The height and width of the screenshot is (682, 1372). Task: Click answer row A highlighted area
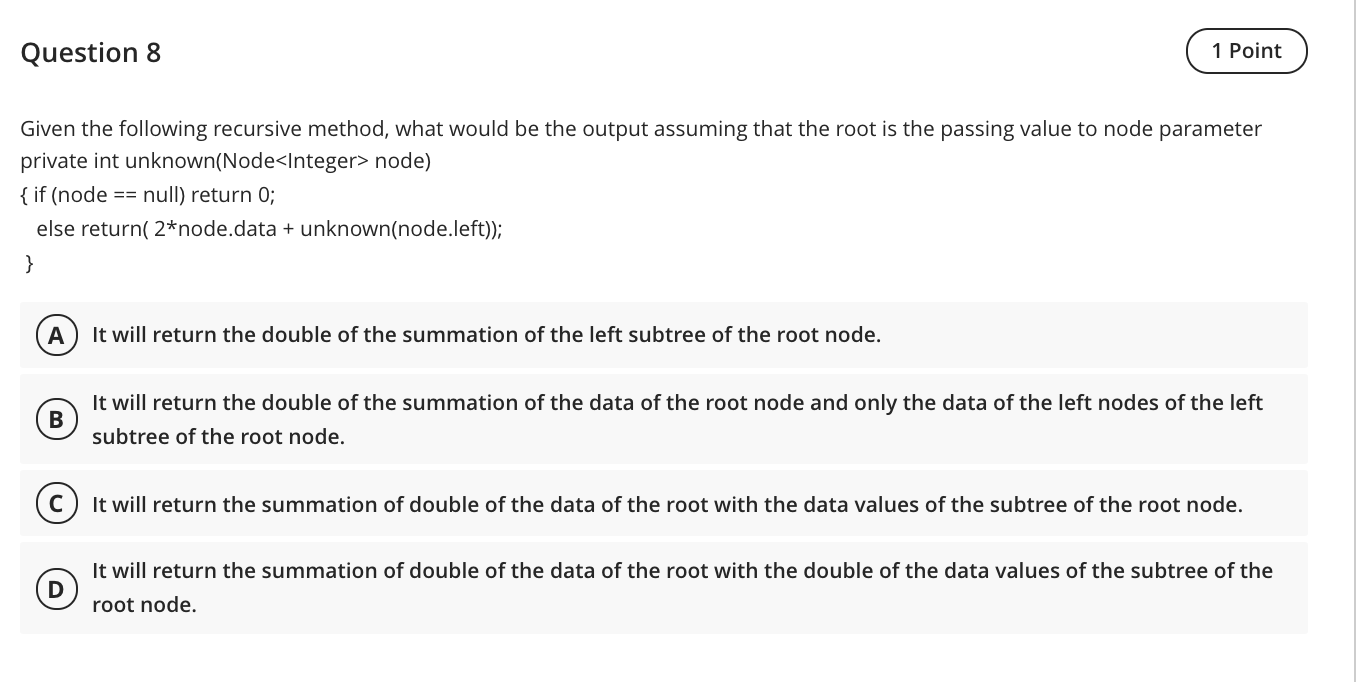point(664,335)
